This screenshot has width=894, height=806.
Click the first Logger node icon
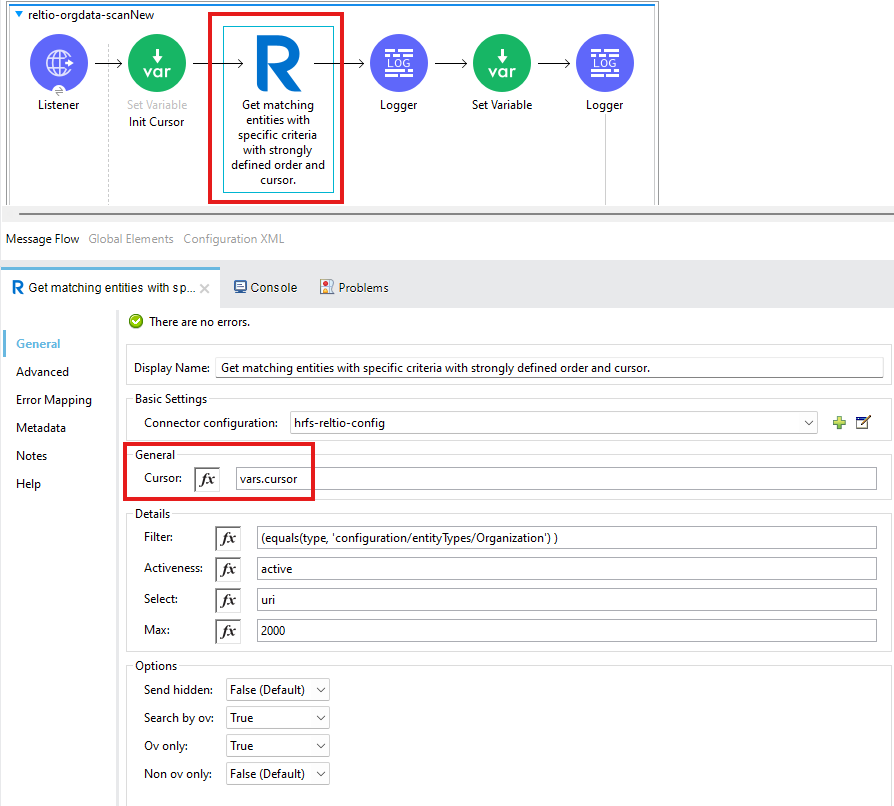click(x=399, y=63)
